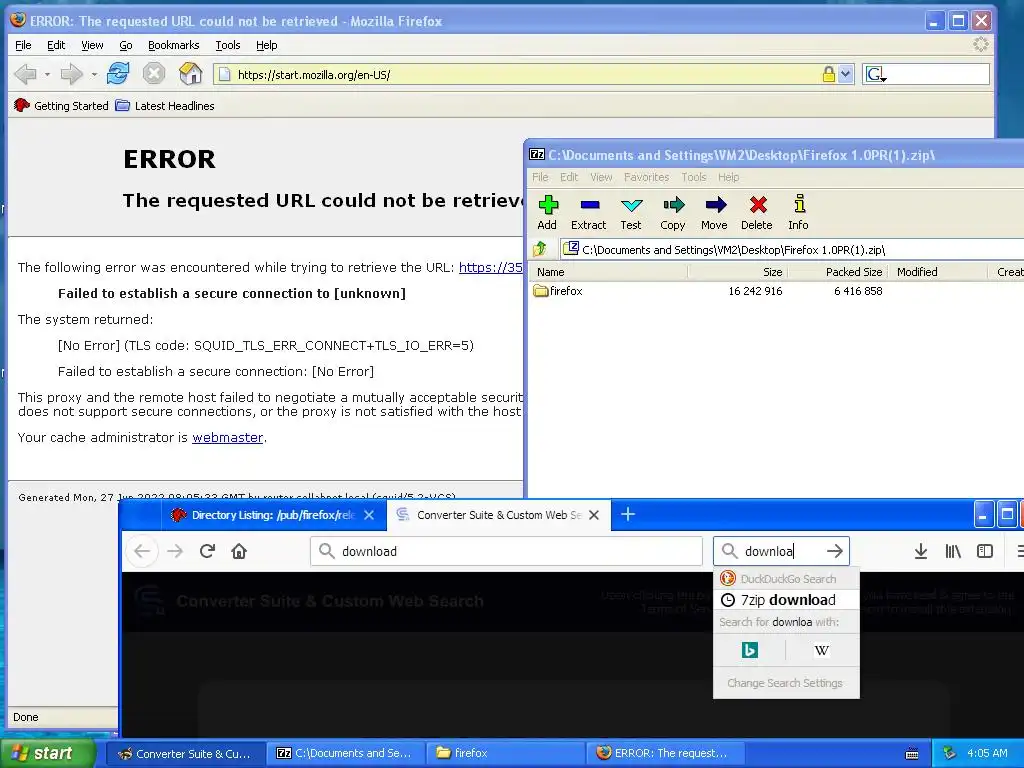1024x768 pixels.
Task: Open File menu in old Firefox
Action: 24,45
